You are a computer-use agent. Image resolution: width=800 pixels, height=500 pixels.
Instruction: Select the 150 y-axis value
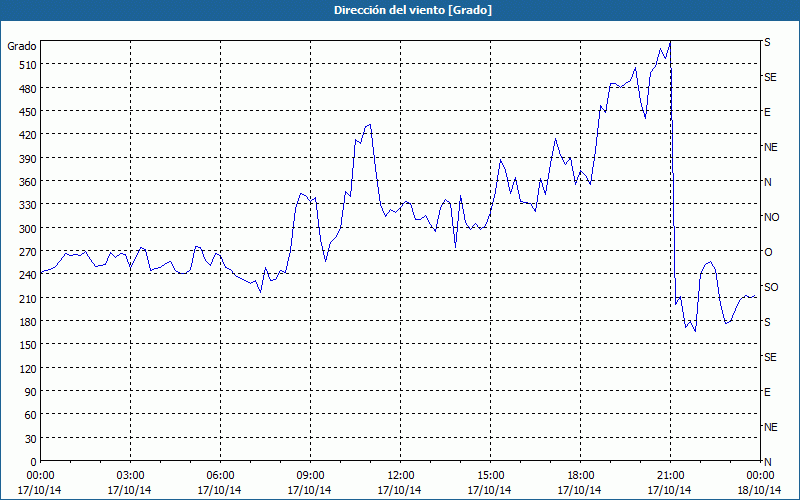click(29, 345)
